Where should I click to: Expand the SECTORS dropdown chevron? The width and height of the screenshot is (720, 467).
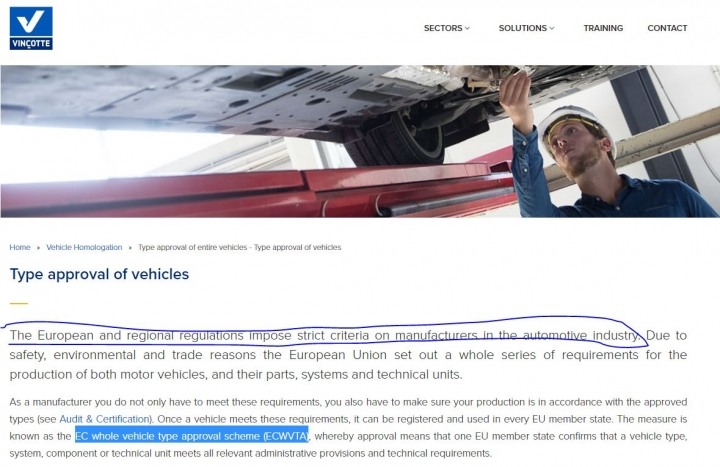click(467, 28)
